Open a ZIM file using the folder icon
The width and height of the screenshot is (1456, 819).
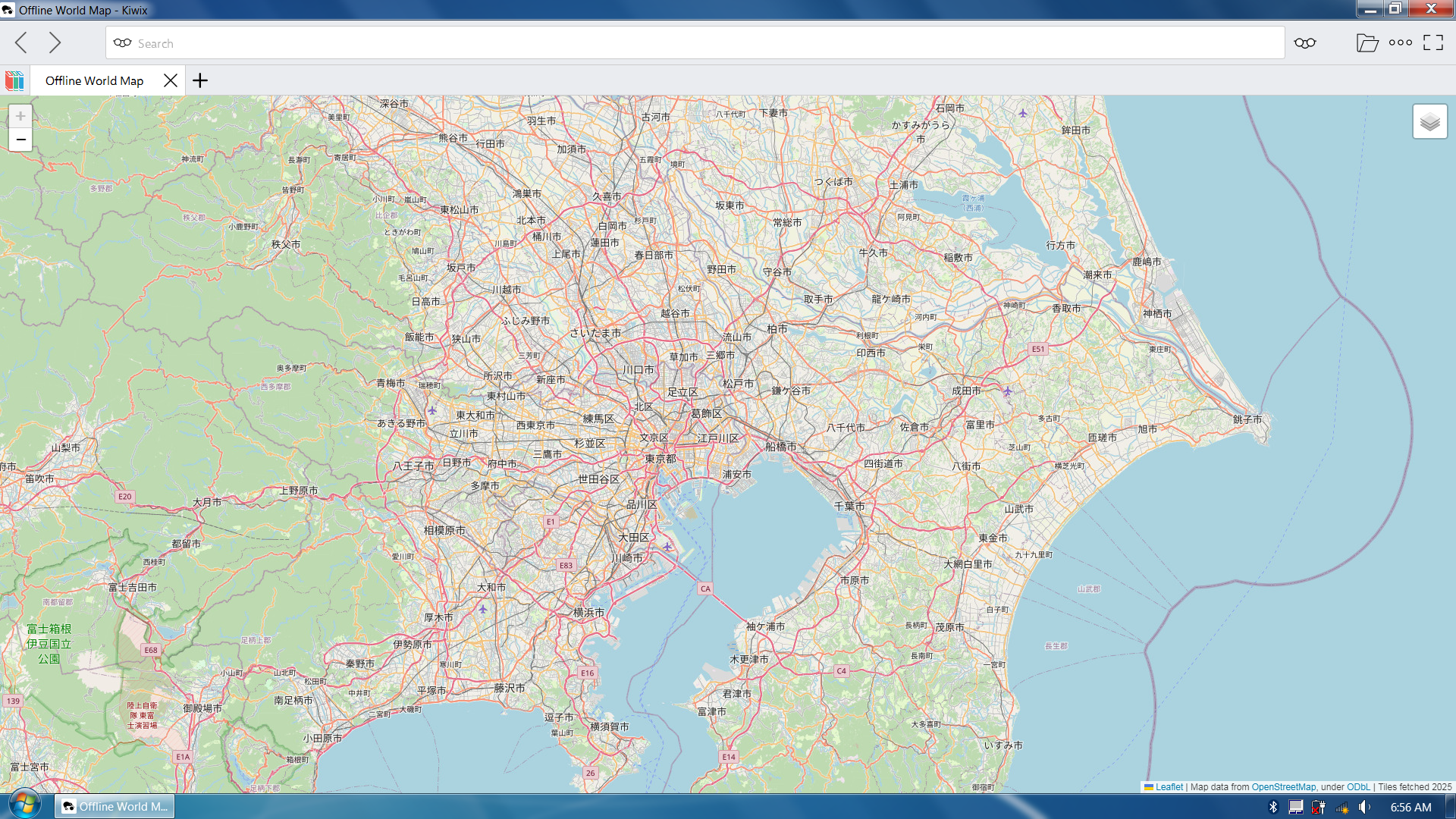coord(1368,43)
